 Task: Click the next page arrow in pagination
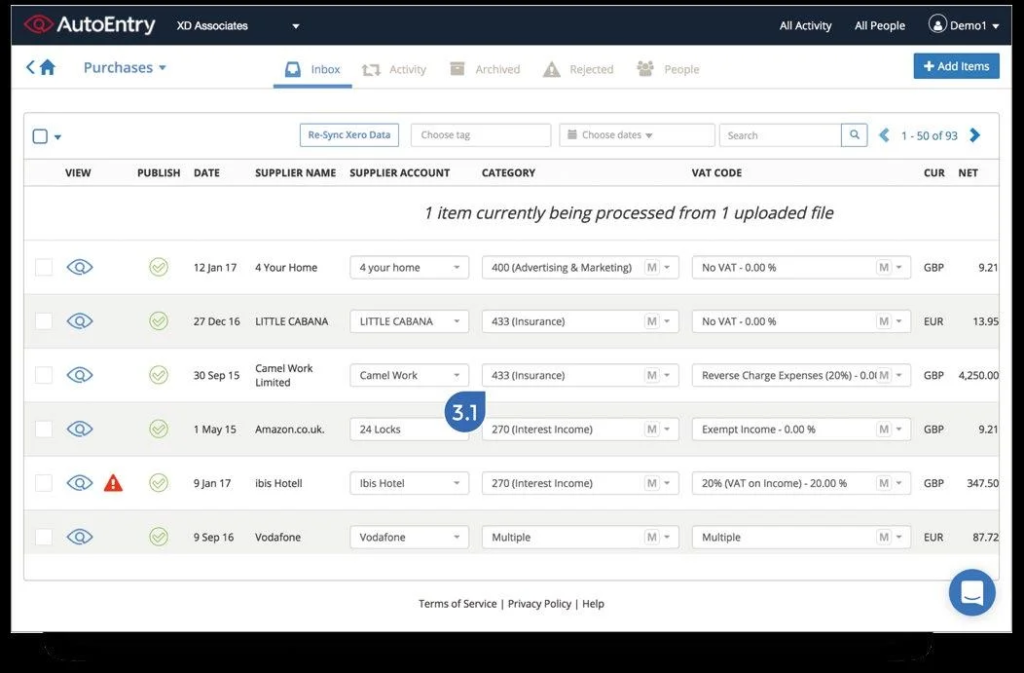tap(975, 134)
